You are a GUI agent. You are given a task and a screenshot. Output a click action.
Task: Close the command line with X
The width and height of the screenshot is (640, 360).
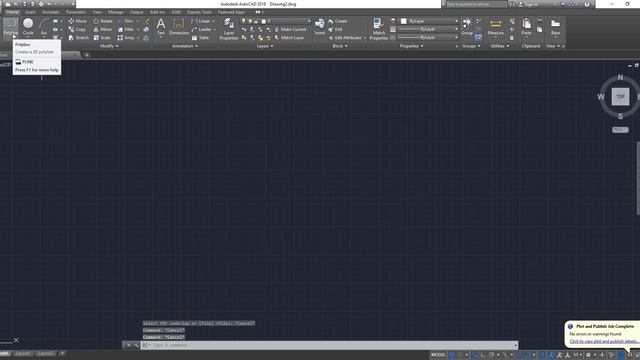(128, 345)
